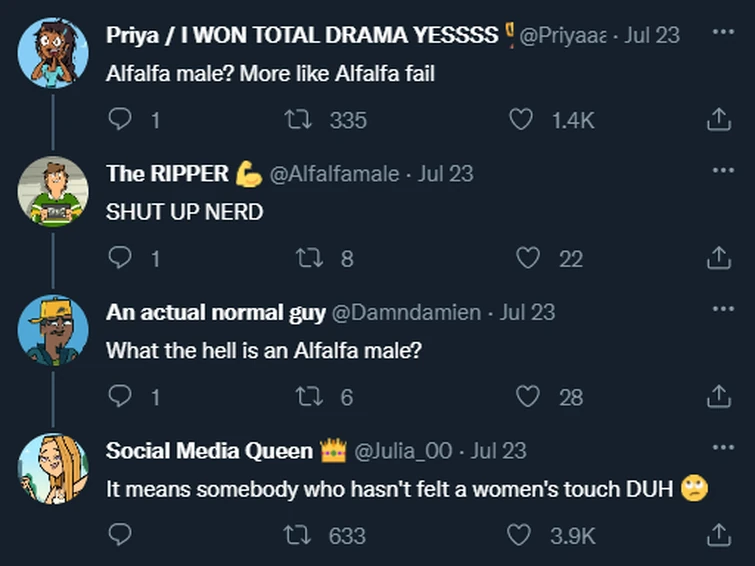Open more options on Damndamien's tweet
The height and width of the screenshot is (566, 755).
722,309
